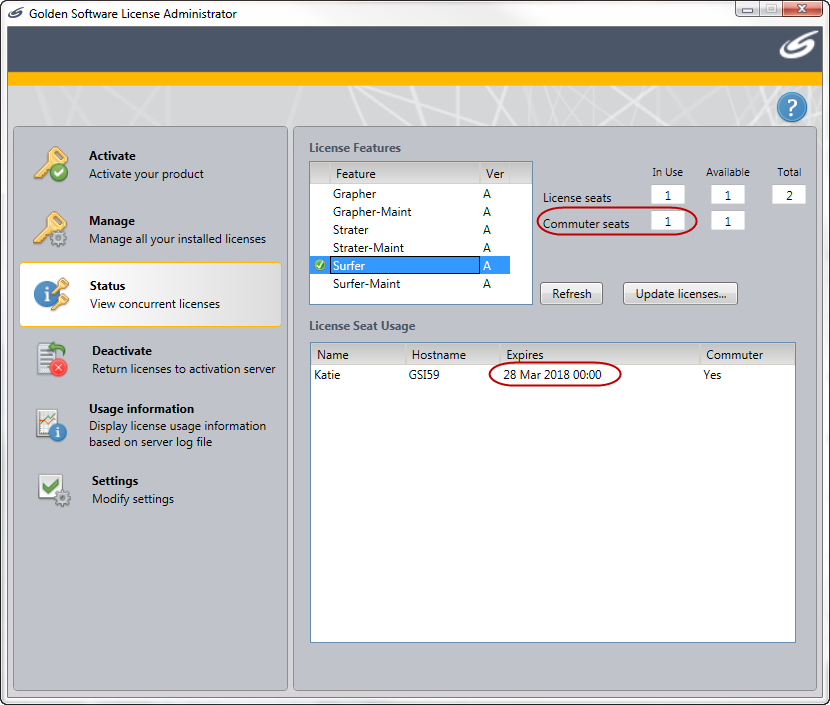Open help with the blue question mark
The width and height of the screenshot is (830, 705).
point(791,107)
